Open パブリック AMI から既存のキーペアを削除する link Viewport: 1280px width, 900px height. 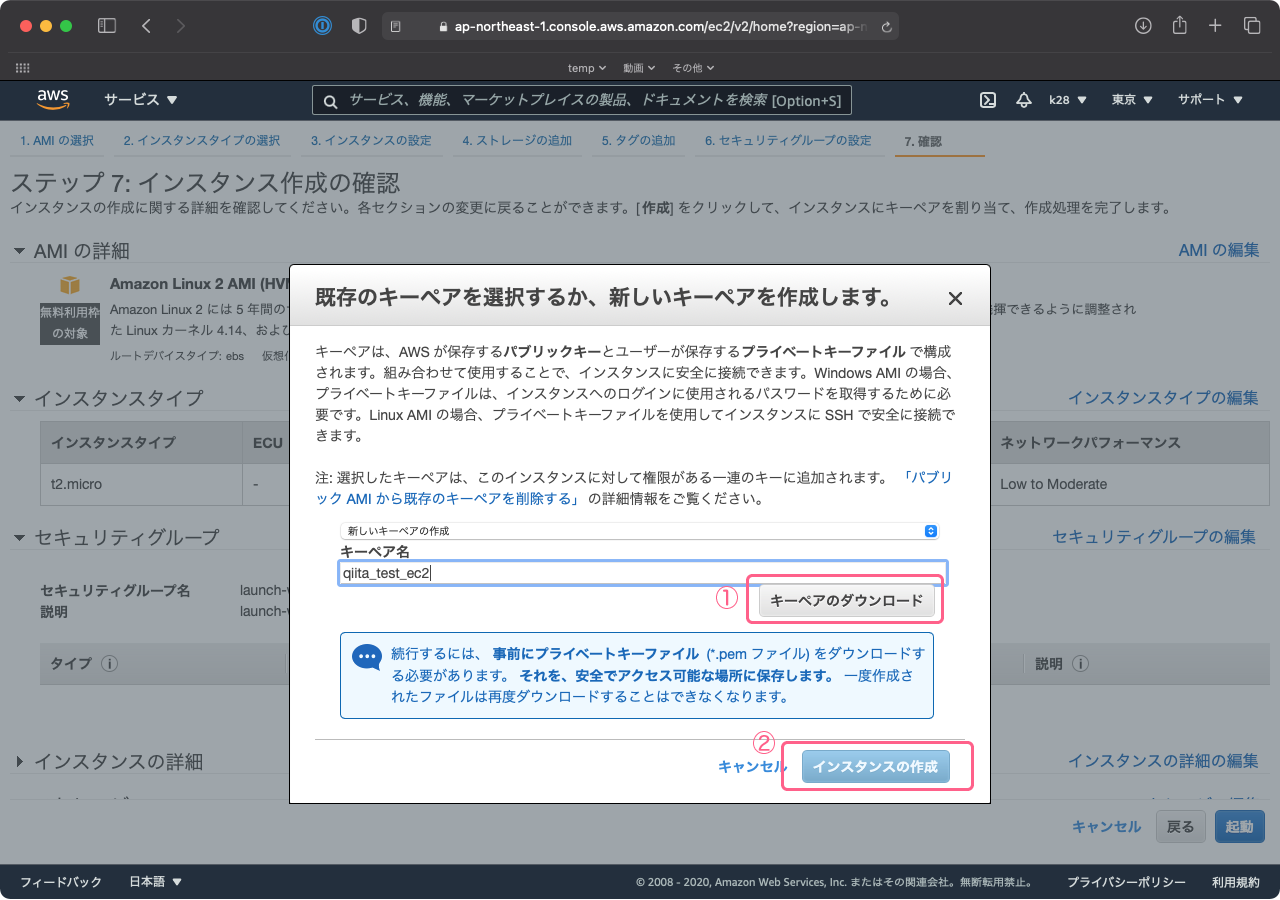click(634, 488)
